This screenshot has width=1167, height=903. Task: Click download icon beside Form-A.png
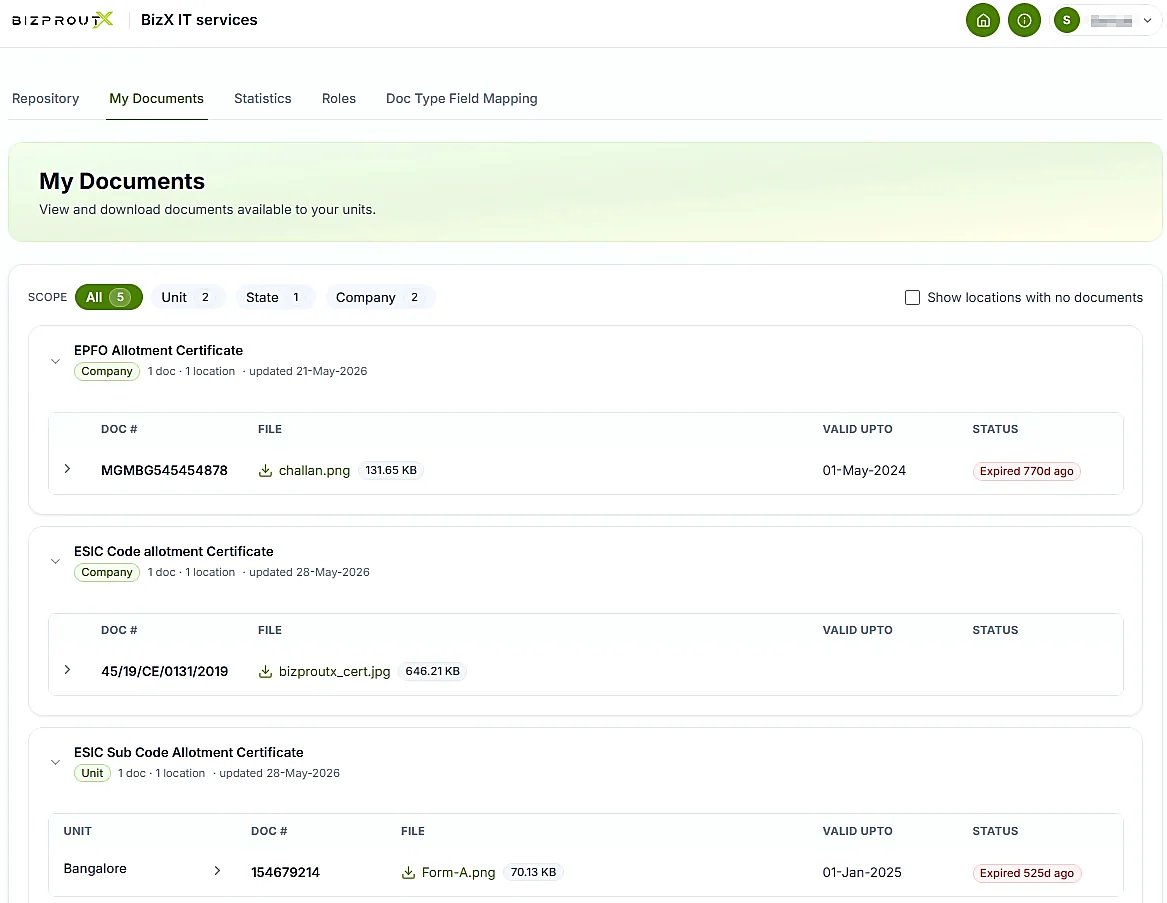click(x=408, y=872)
